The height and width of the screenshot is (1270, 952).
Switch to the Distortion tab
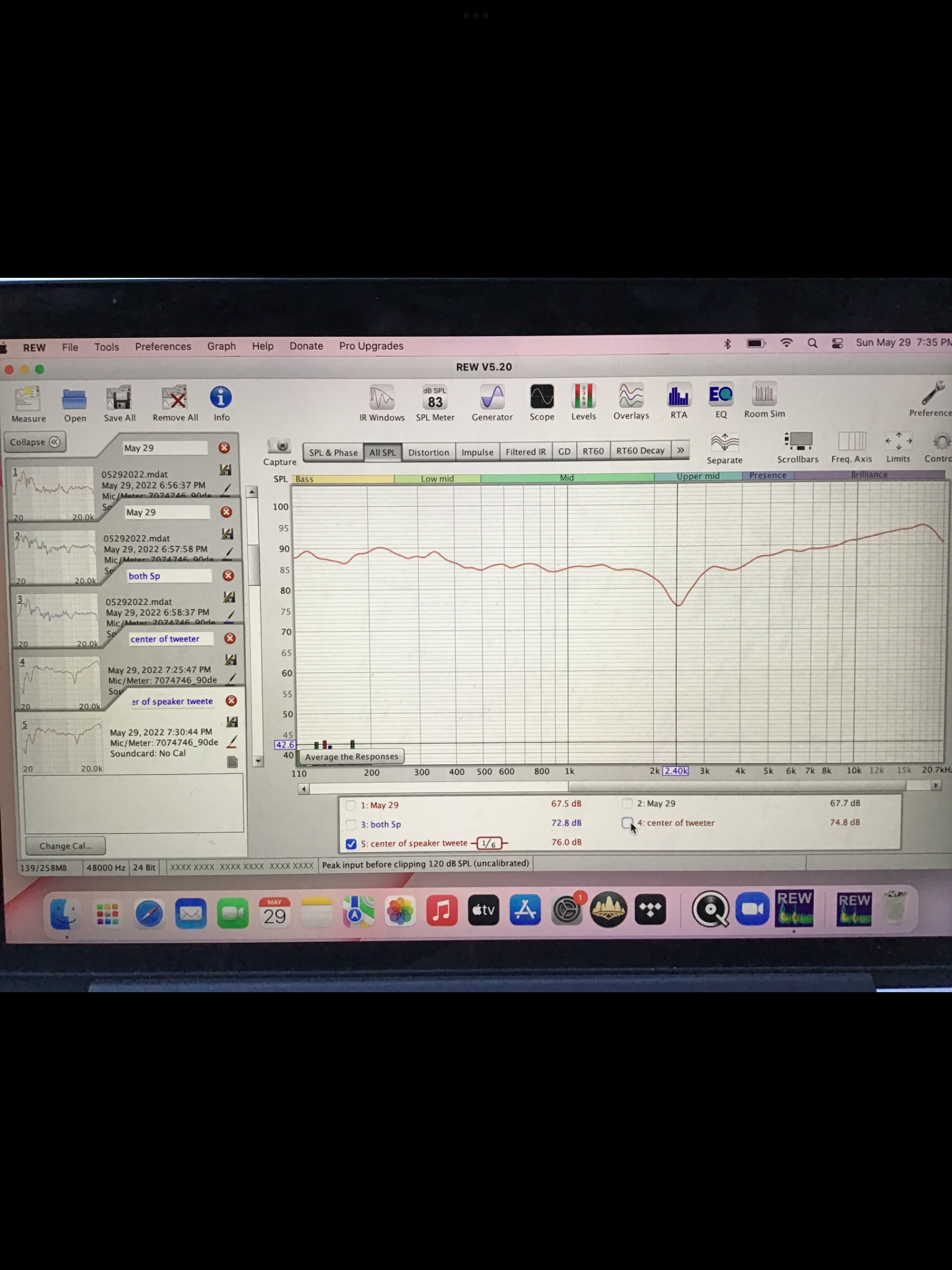428,452
